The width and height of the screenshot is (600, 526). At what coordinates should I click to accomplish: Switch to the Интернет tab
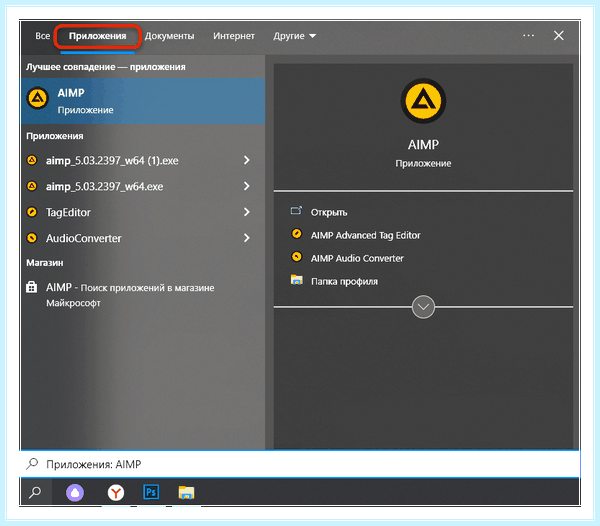[234, 36]
